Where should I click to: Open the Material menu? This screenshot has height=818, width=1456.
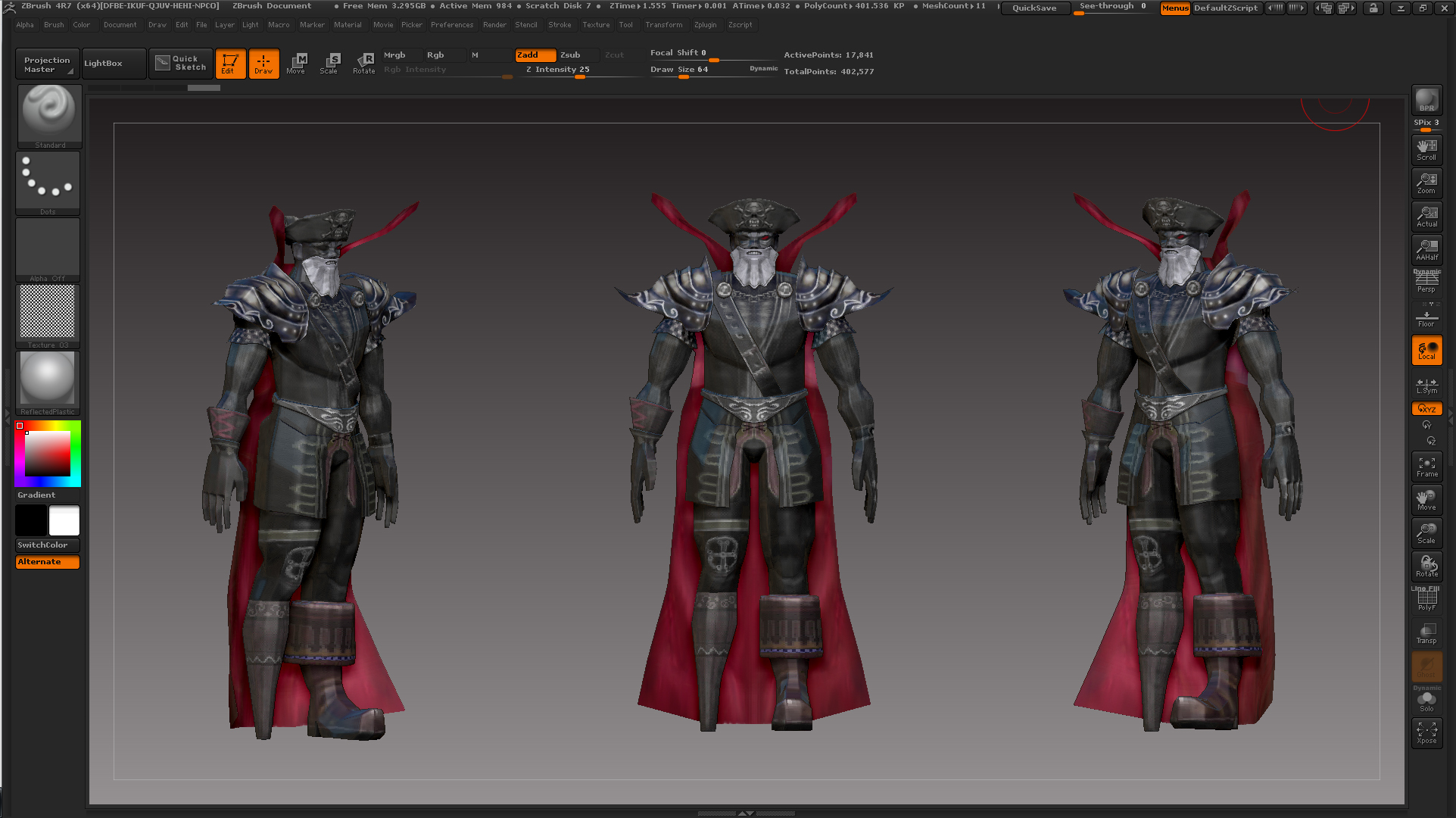pyautogui.click(x=348, y=25)
